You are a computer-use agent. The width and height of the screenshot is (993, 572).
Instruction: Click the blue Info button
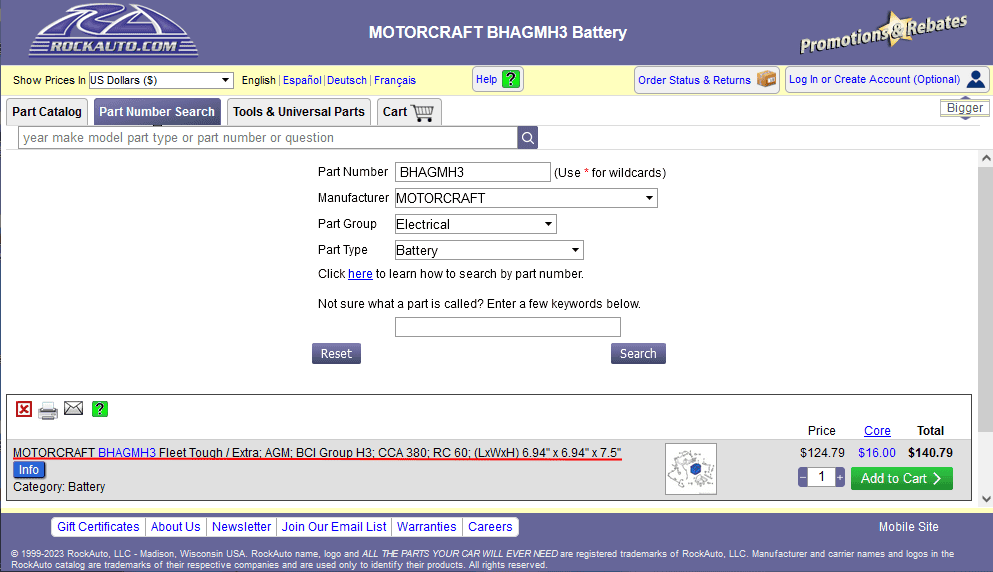point(29,470)
